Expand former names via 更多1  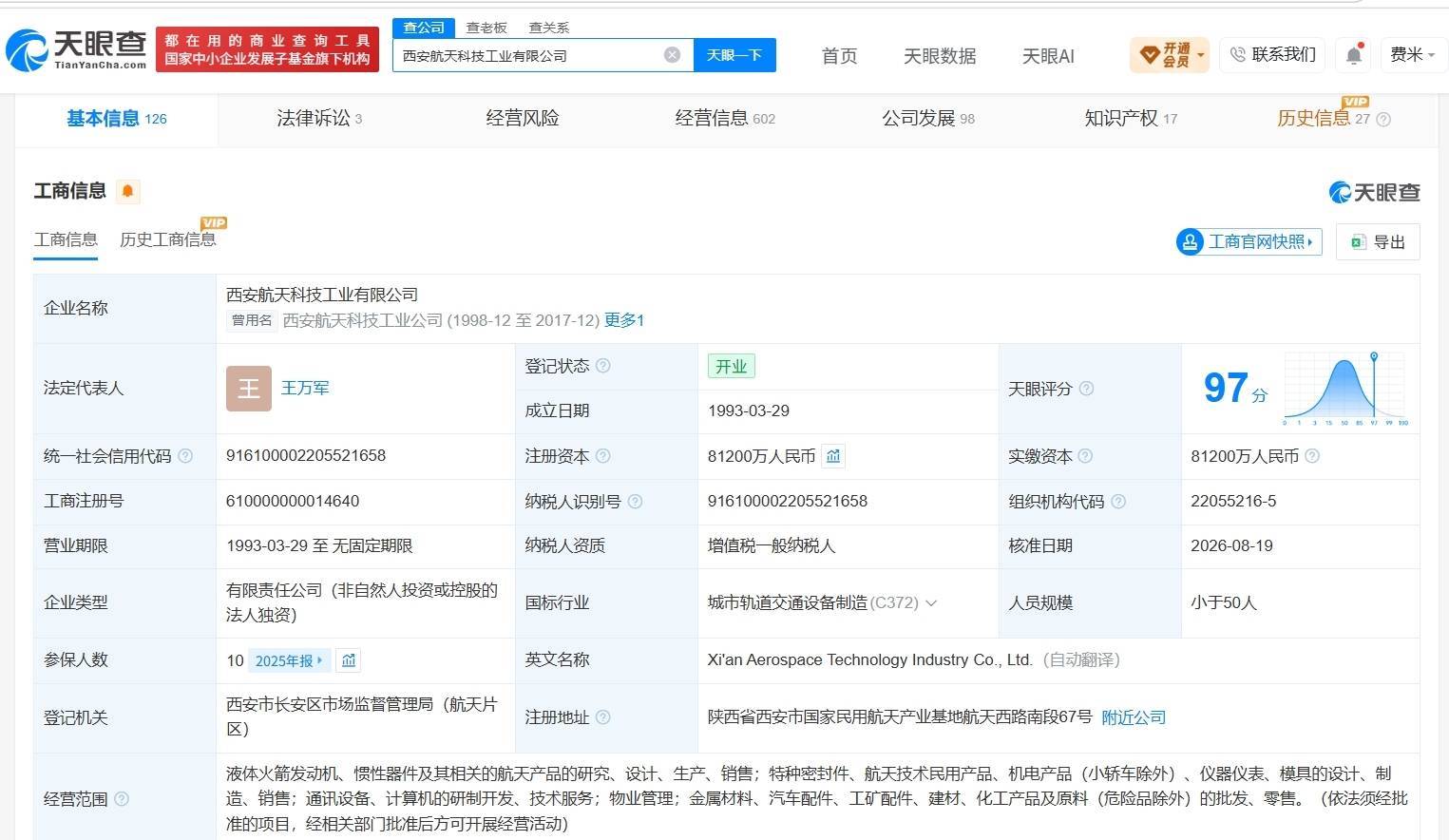click(x=624, y=320)
